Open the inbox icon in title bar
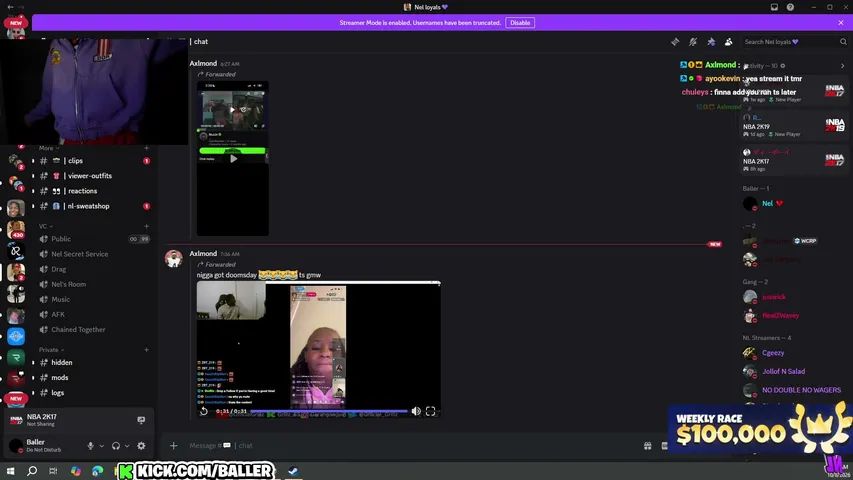Image resolution: width=853 pixels, height=480 pixels. (774, 7)
